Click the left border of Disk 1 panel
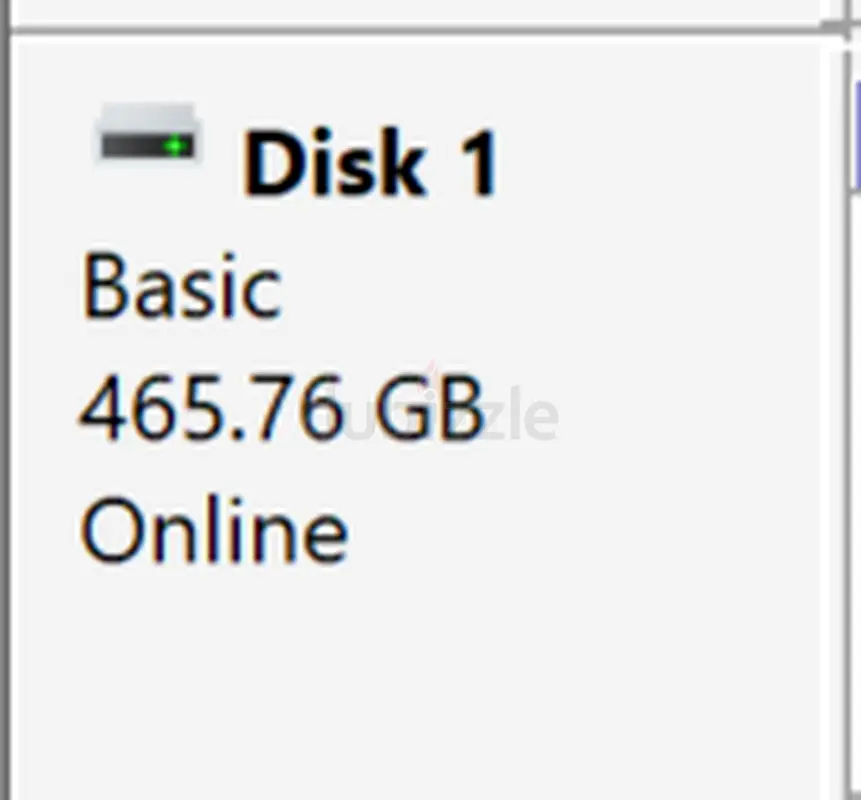Viewport: 861px width, 800px height. [10, 400]
